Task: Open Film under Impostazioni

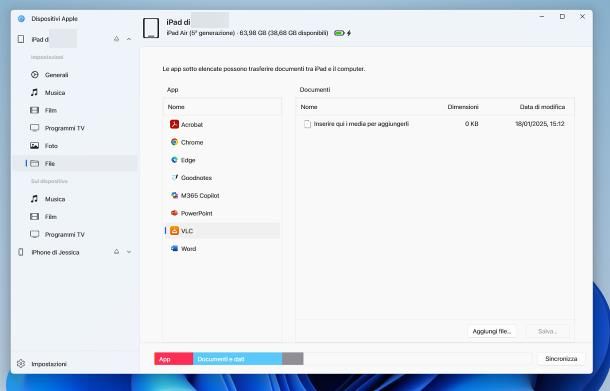Action: 76,110
